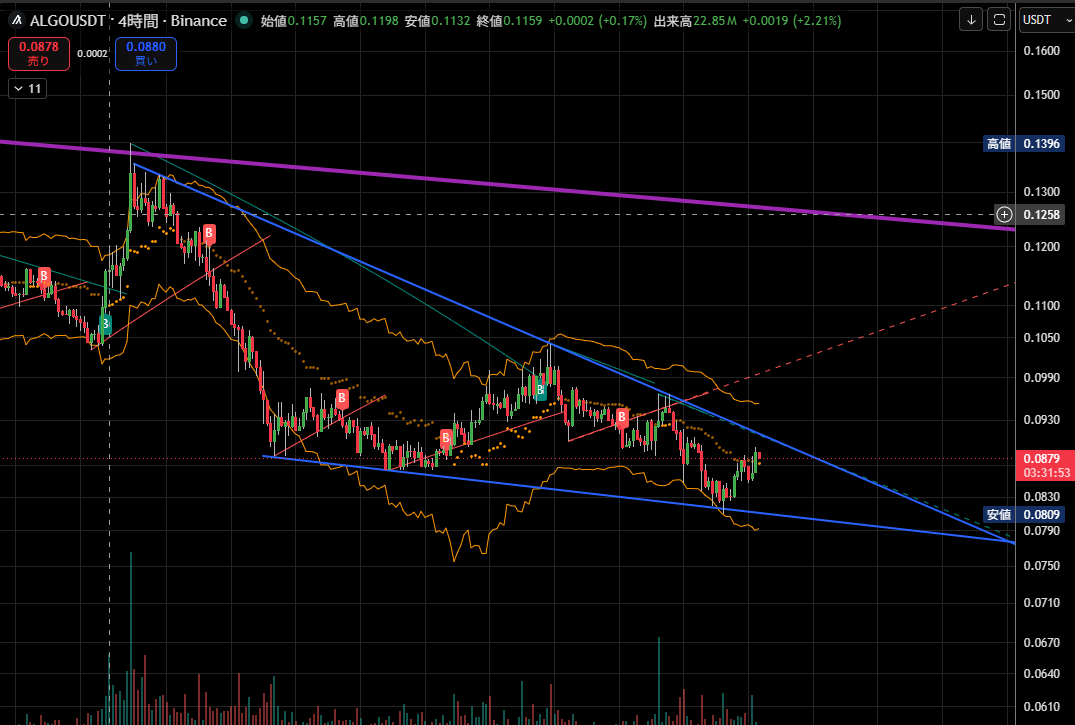The height and width of the screenshot is (725, 1075).
Task: Click the crosshair price label 0.1258
Action: (x=1042, y=215)
